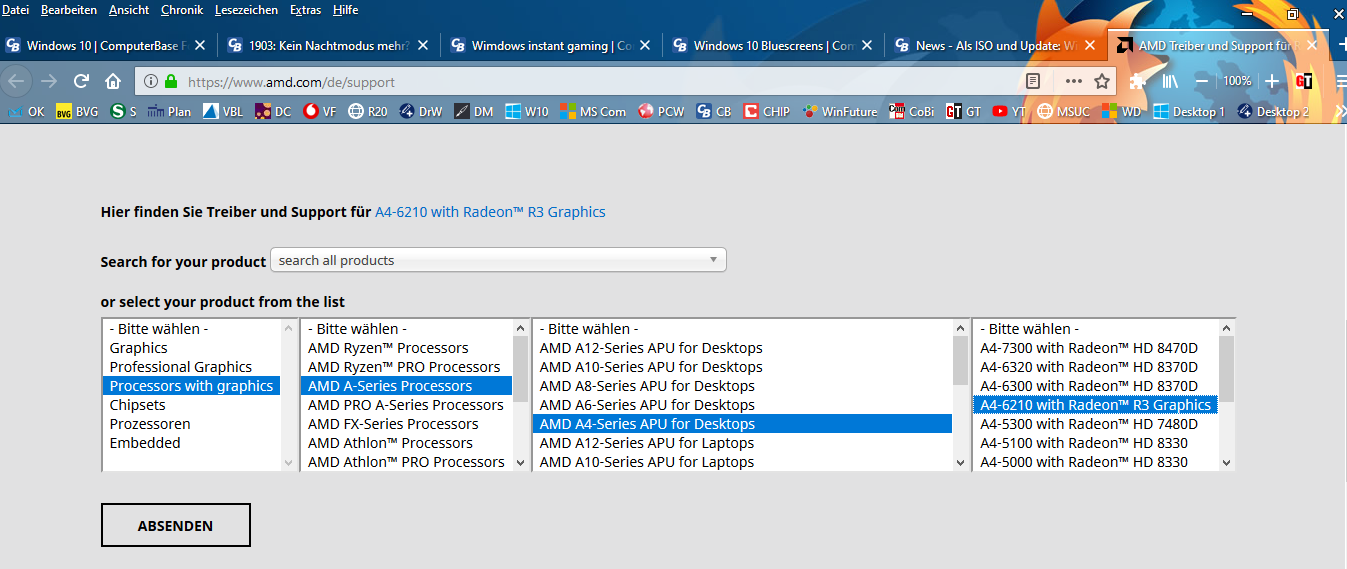The image size is (1347, 569).
Task: Show site information via the info icon
Action: 151,81
